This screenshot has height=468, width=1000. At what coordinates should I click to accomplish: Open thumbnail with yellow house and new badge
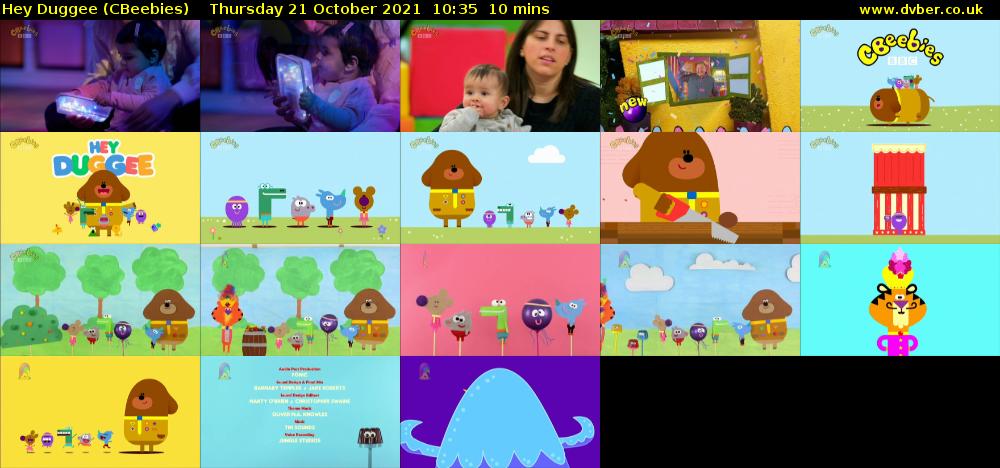pos(700,76)
